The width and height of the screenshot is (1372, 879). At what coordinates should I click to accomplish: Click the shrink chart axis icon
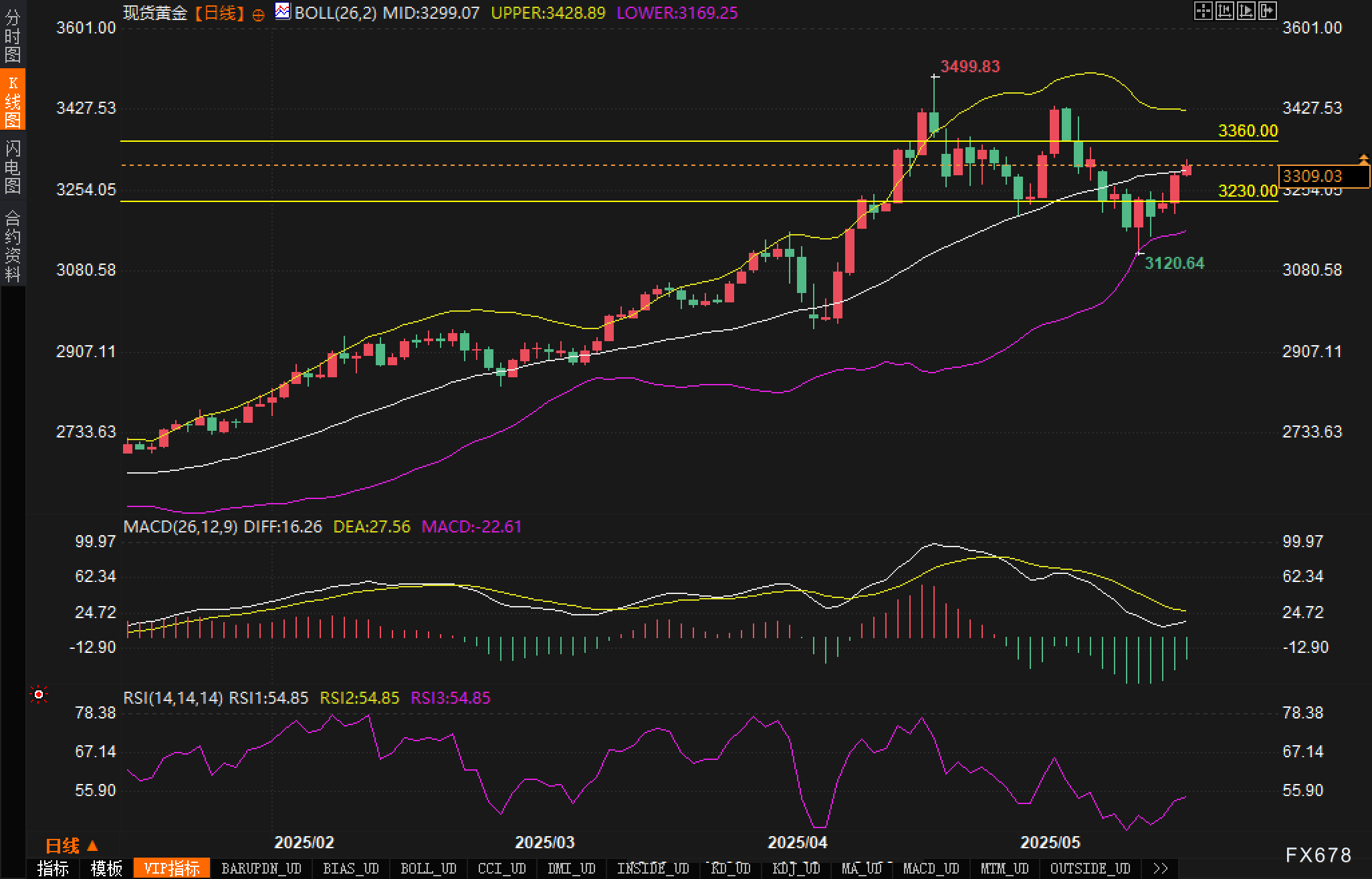1224,11
